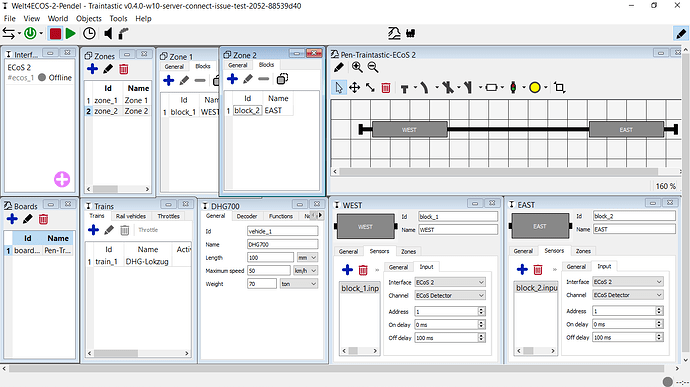Open Channel dropdown in EAST window
Image resolution: width=690 pixels, height=387 pixels.
click(628, 295)
